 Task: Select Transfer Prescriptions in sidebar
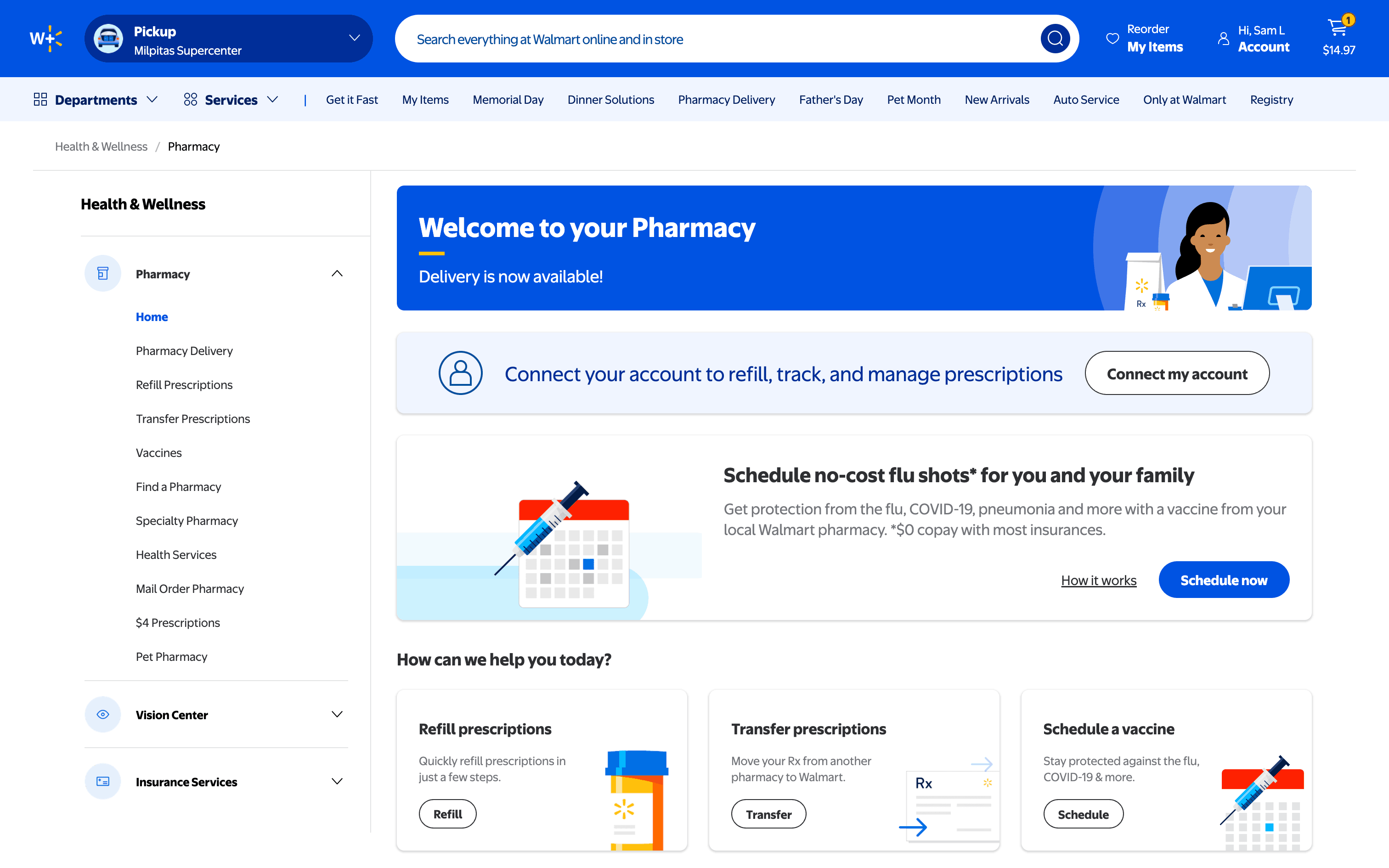click(192, 418)
